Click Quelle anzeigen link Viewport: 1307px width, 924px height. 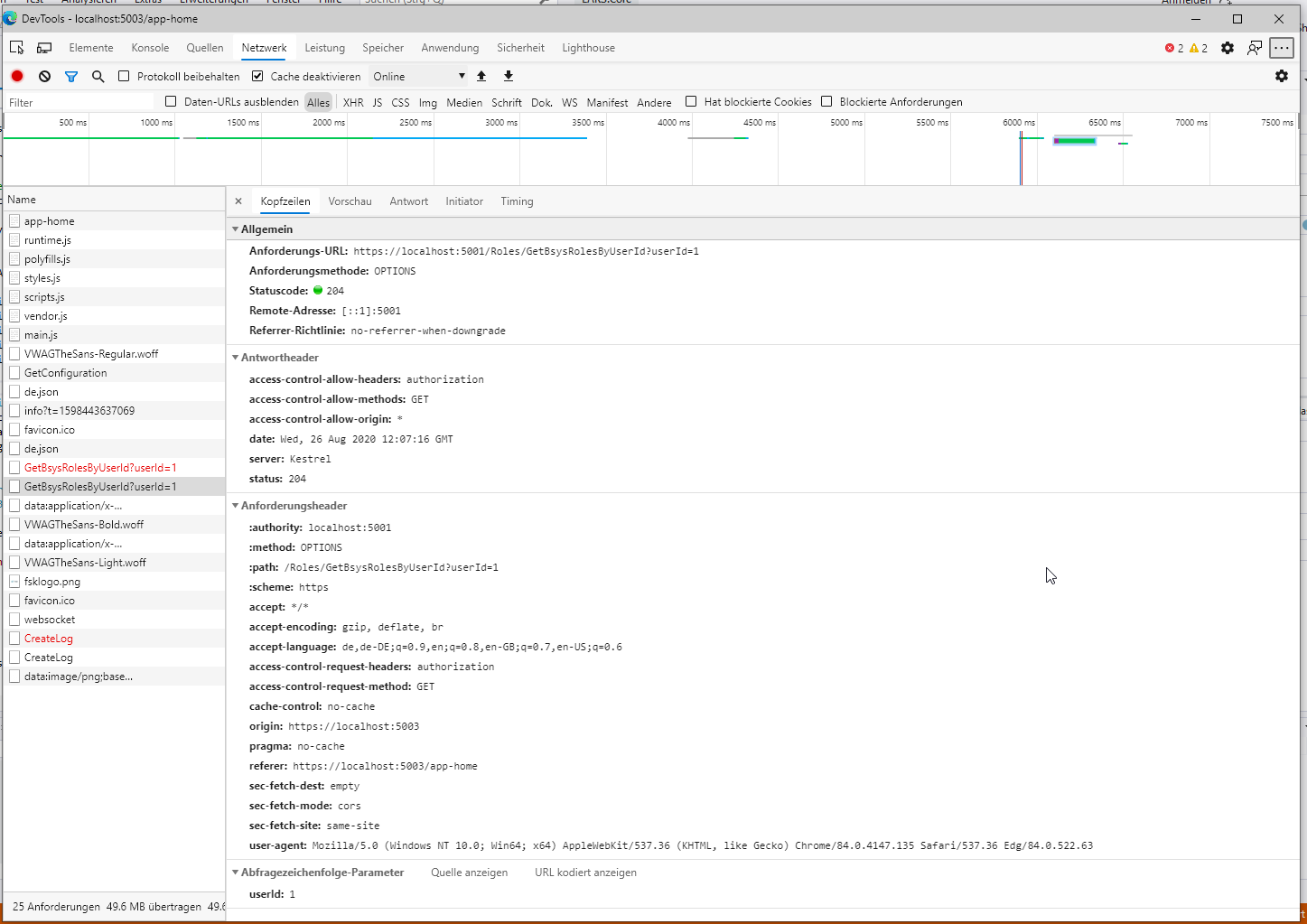[469, 872]
